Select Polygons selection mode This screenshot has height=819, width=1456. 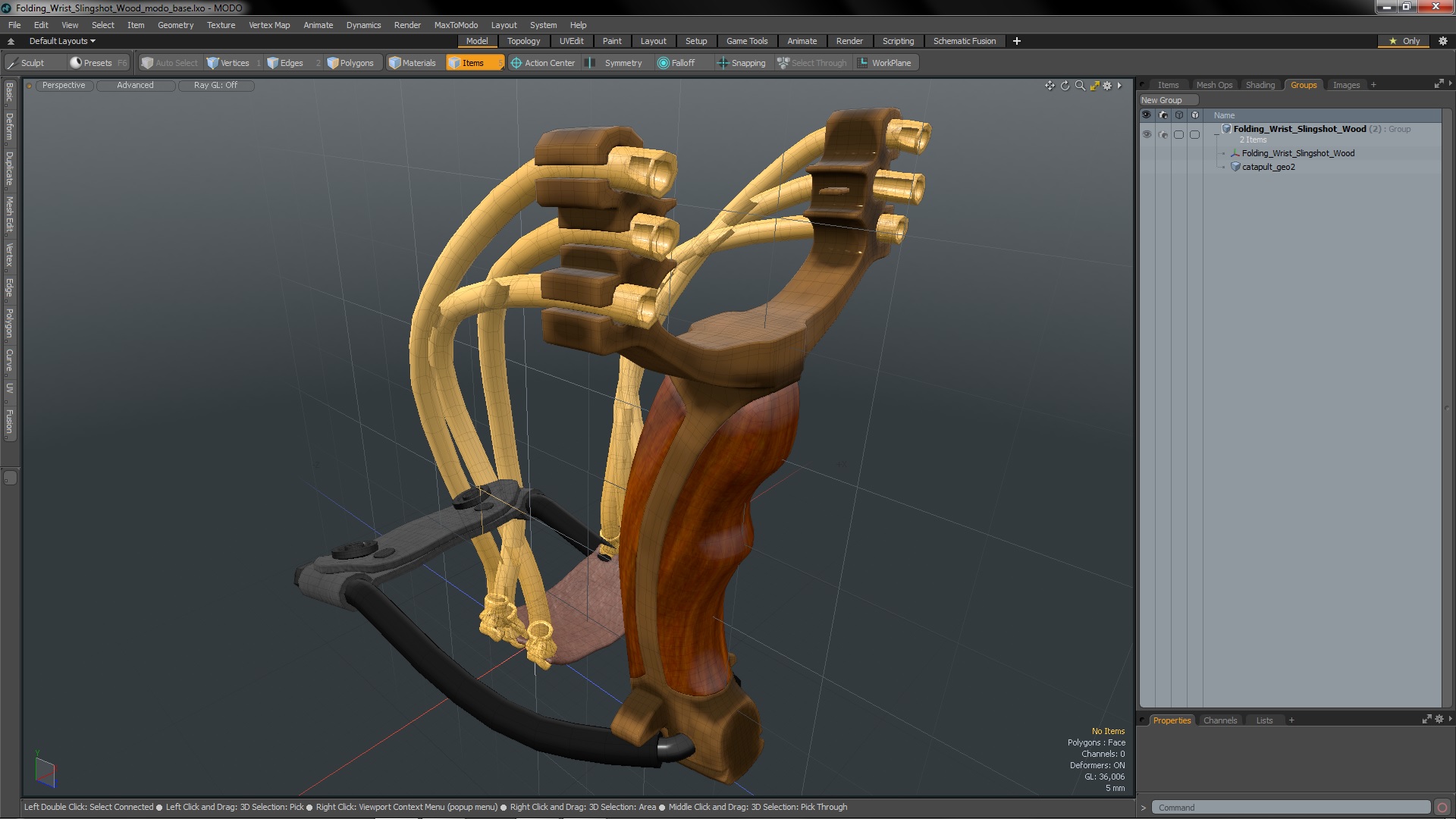coord(350,63)
